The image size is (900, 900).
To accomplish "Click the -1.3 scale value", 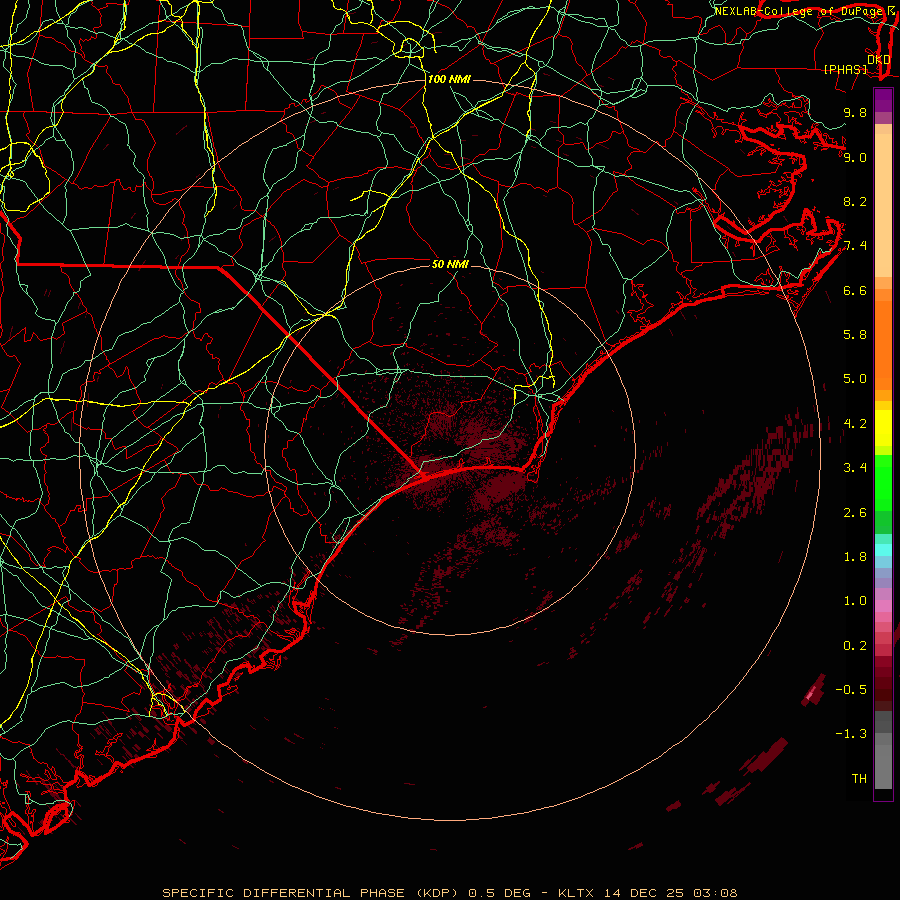I will (x=851, y=734).
